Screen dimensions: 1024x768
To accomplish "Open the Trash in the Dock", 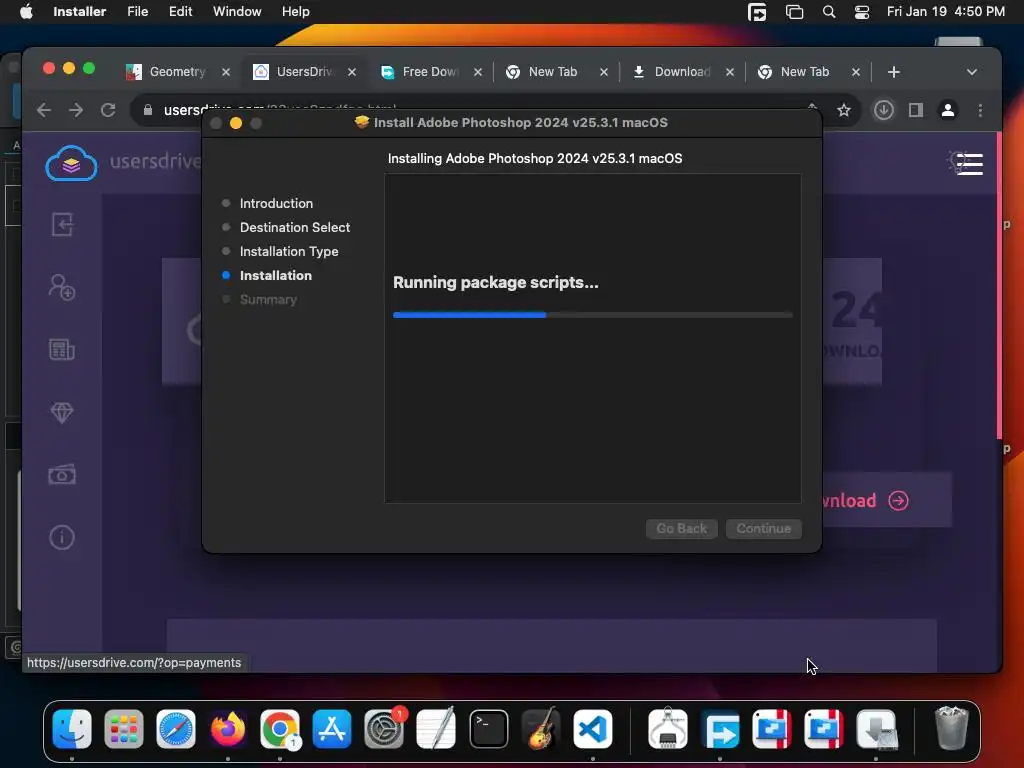I will (x=951, y=729).
